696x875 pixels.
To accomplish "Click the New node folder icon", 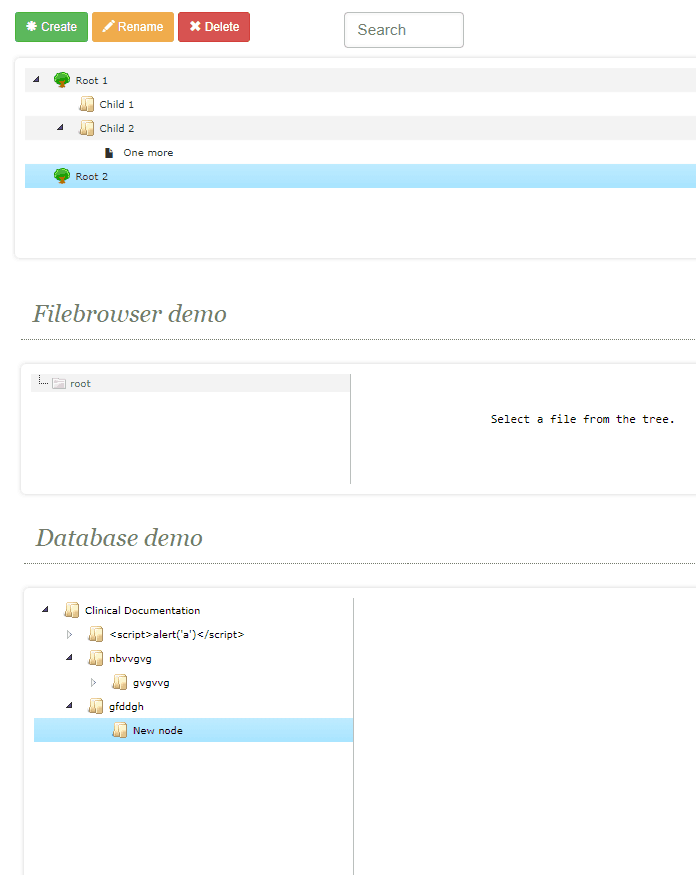I will click(119, 730).
